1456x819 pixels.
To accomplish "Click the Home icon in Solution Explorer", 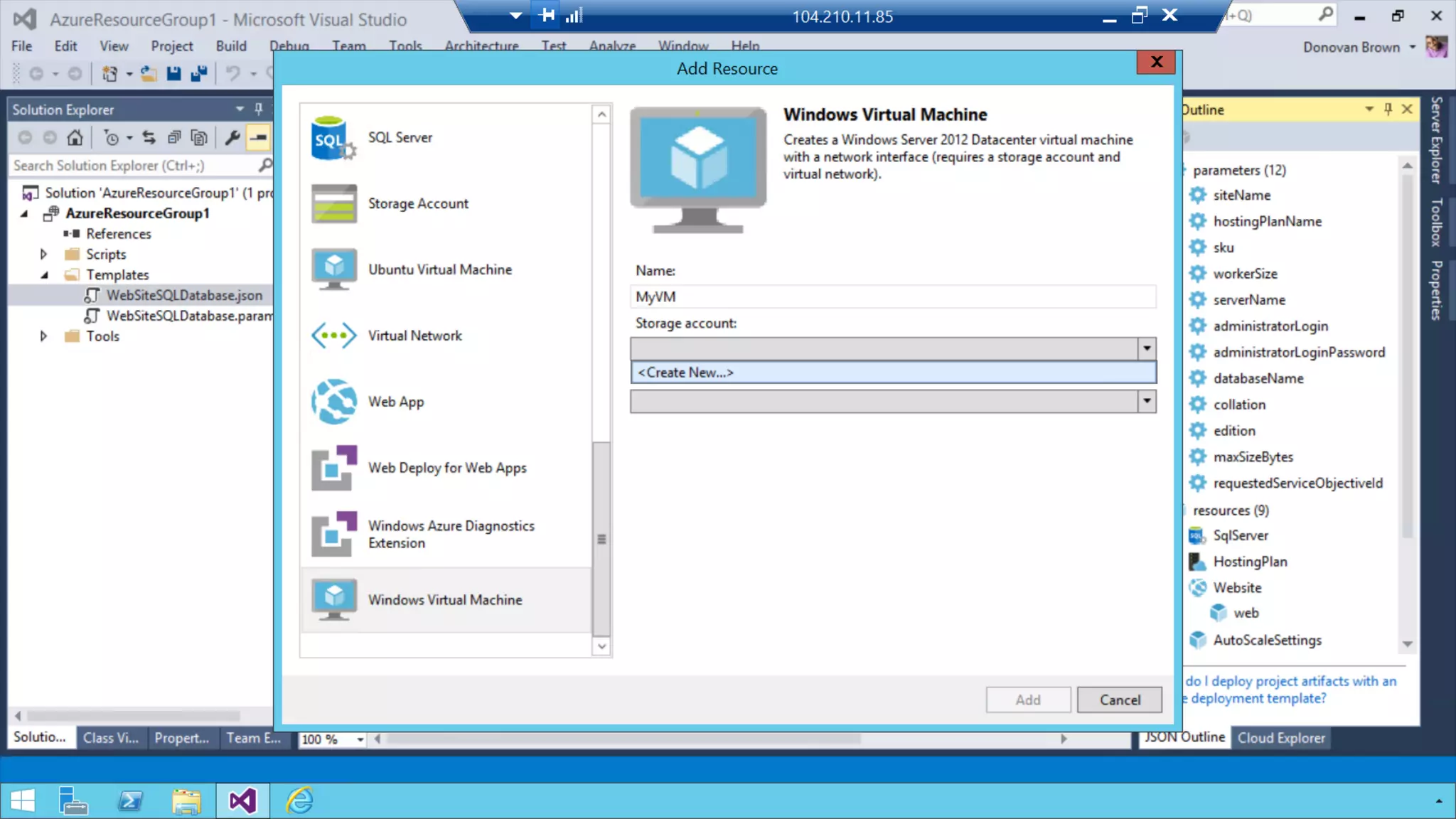I will pos(75,137).
